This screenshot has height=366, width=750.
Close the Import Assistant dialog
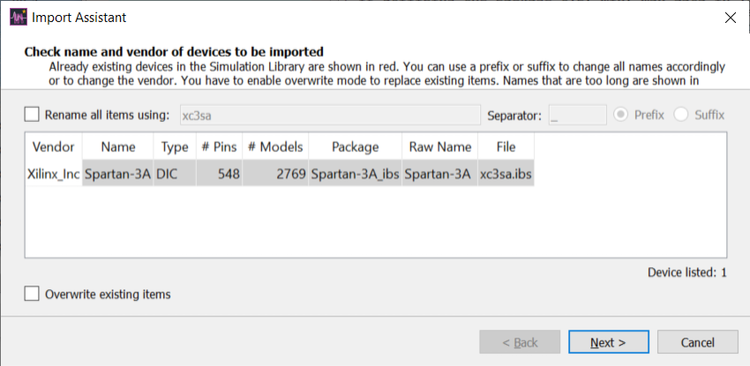(730, 18)
